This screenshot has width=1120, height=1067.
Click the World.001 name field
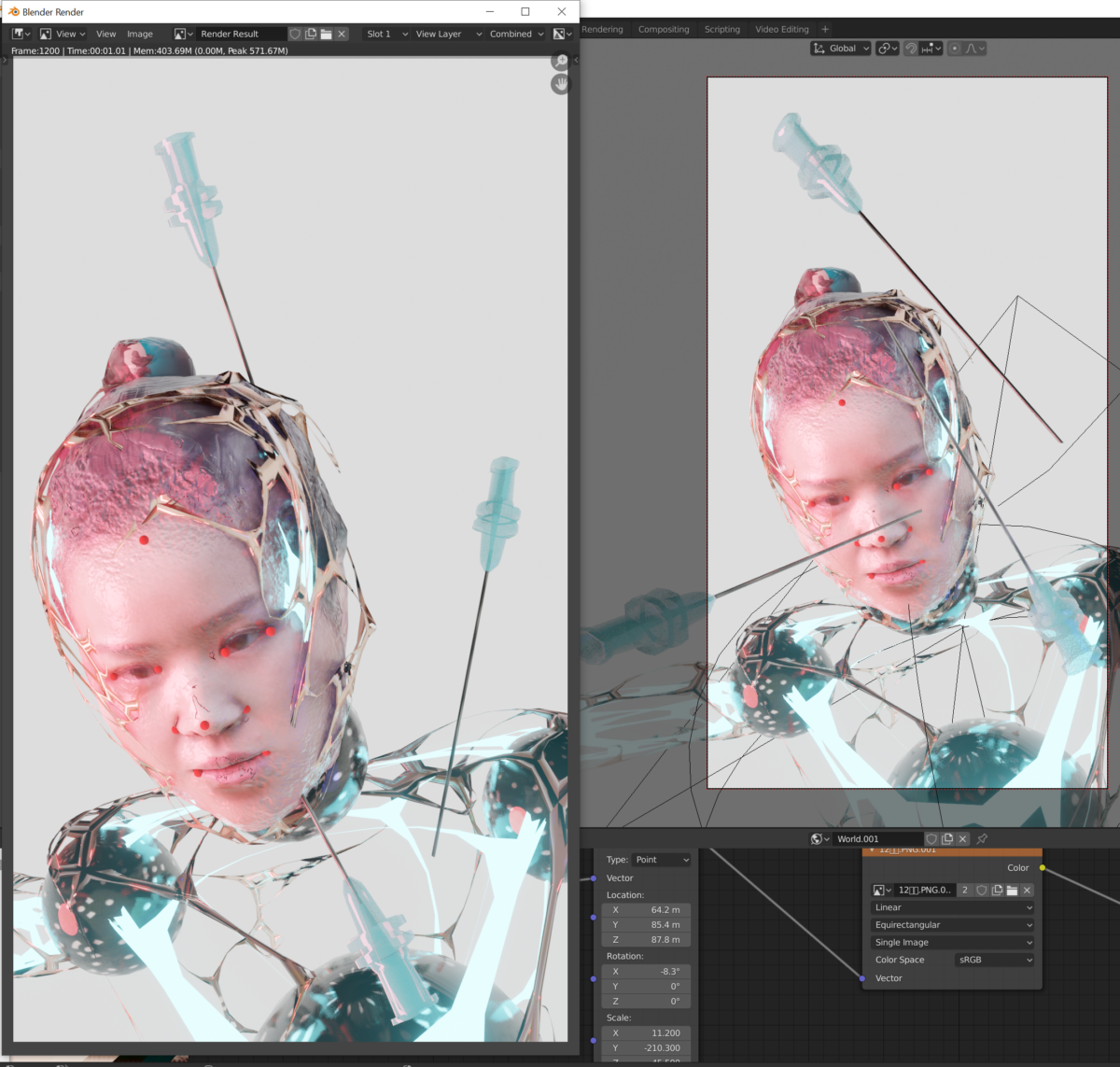[878, 839]
